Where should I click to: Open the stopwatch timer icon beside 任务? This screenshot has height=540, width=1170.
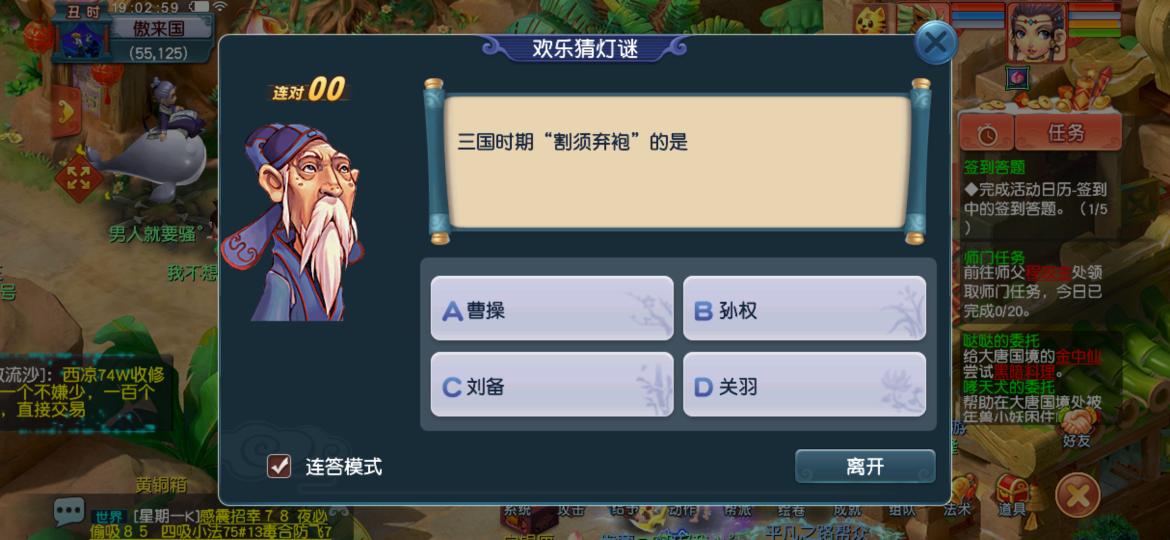(x=986, y=133)
